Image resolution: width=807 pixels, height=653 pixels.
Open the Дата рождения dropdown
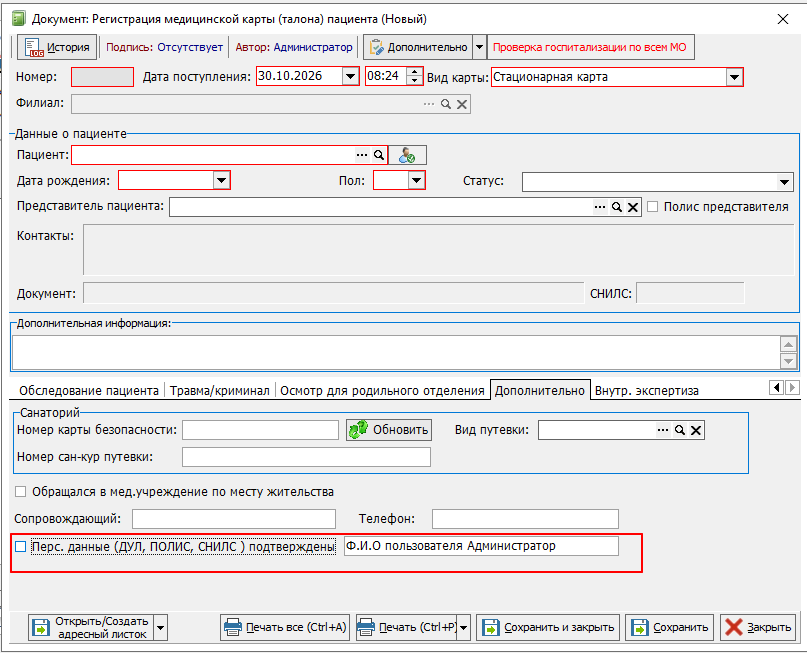pyautogui.click(x=221, y=181)
